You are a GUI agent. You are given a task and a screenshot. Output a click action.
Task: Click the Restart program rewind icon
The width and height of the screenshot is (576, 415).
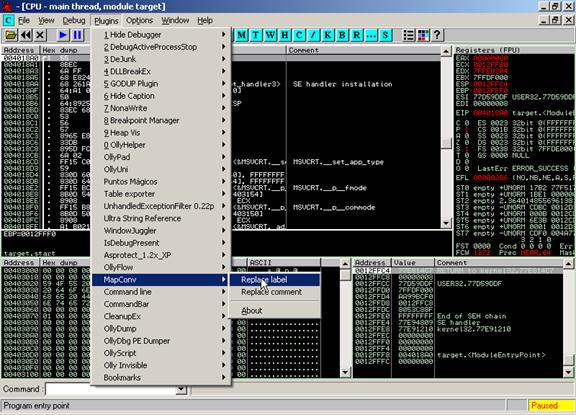(26, 35)
